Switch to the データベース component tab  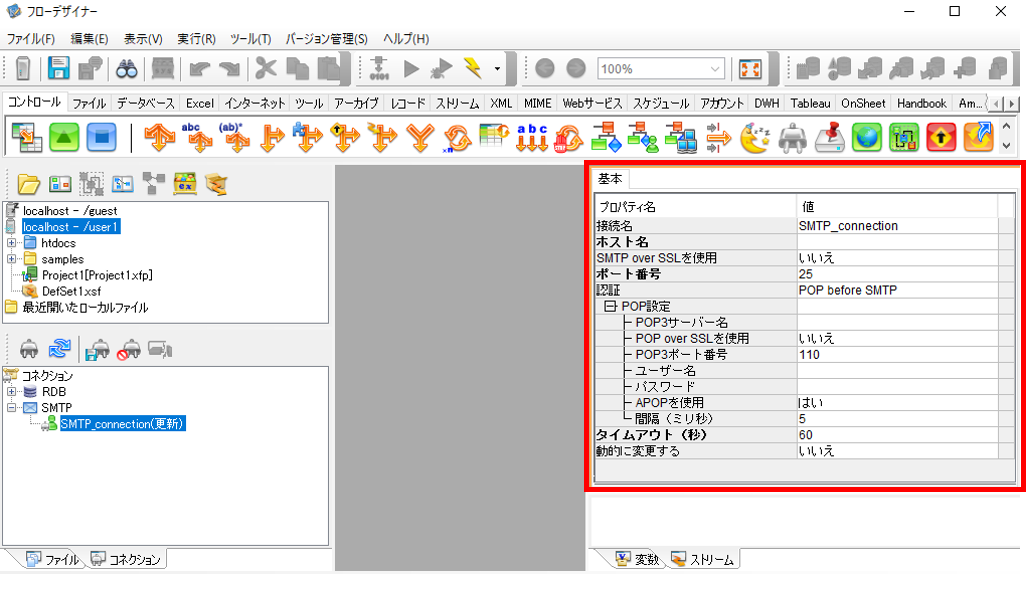[145, 103]
